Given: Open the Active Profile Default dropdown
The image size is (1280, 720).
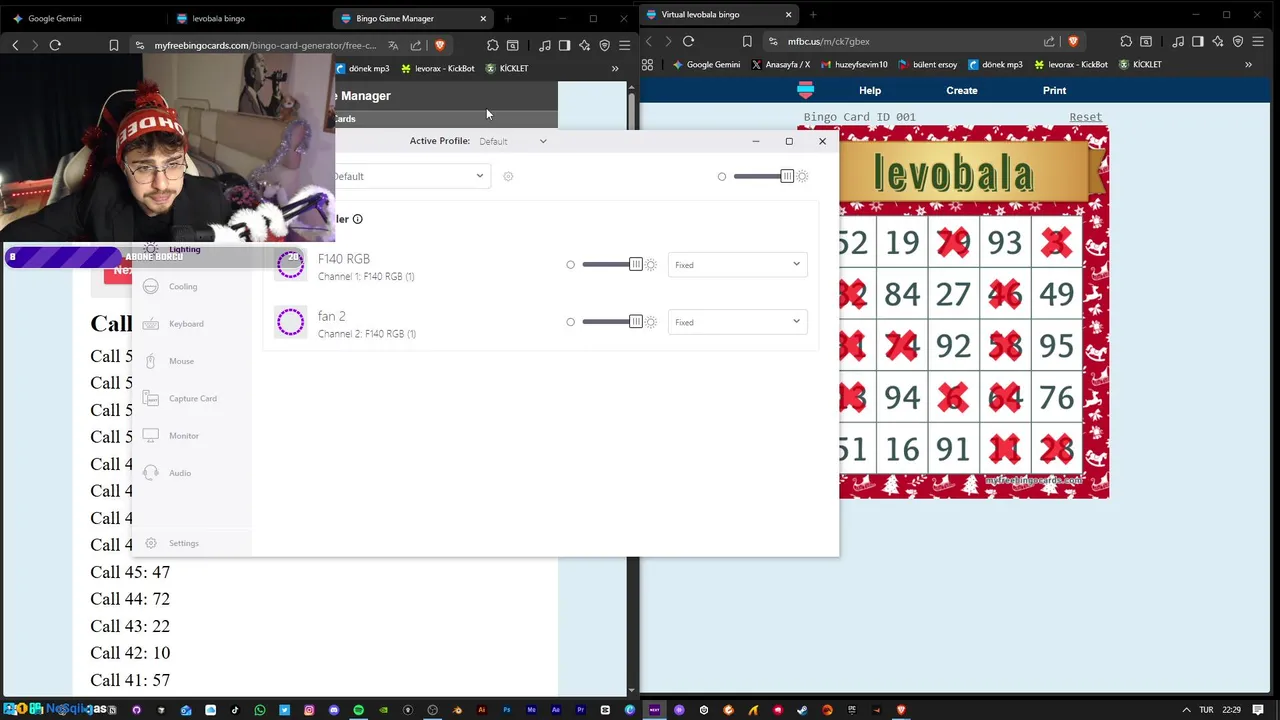Looking at the screenshot, I should (512, 141).
